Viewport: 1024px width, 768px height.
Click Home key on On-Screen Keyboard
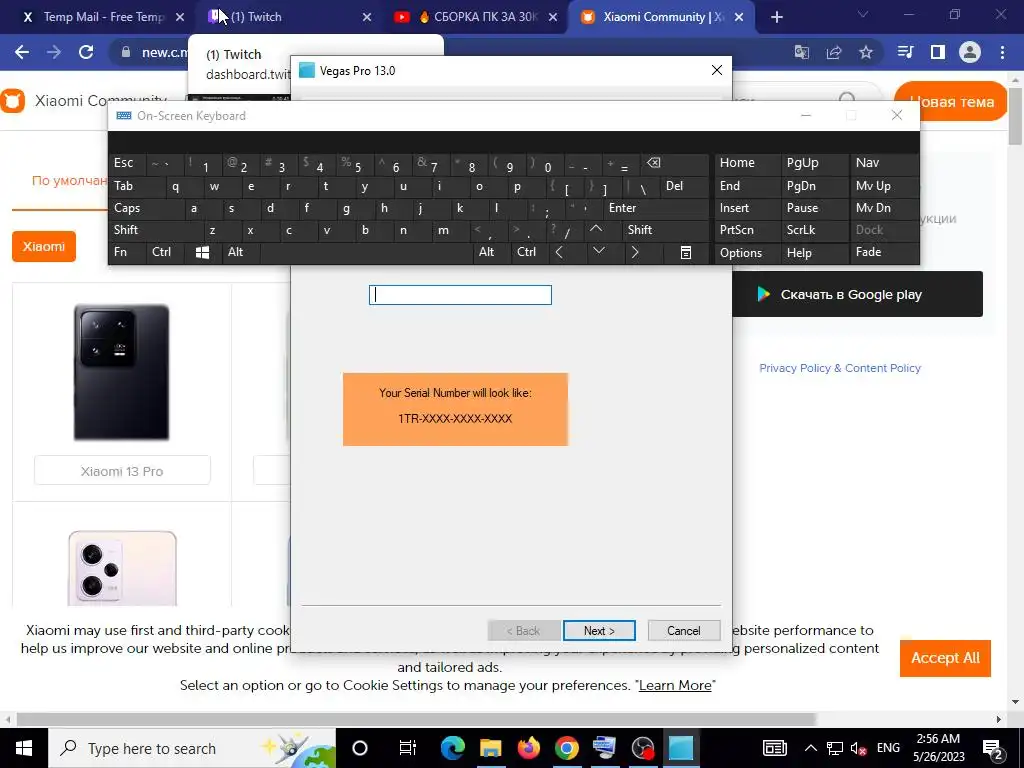point(747,163)
